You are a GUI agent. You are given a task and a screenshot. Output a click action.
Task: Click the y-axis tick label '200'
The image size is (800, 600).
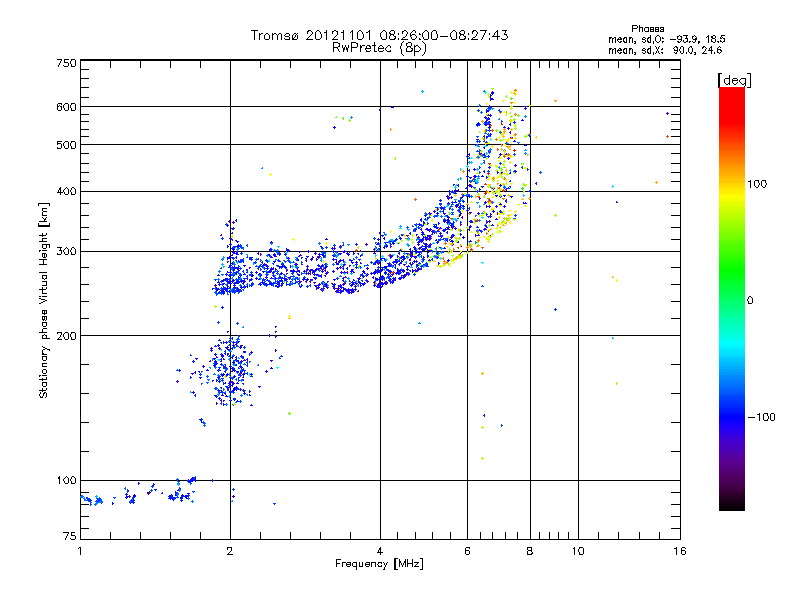click(66, 336)
